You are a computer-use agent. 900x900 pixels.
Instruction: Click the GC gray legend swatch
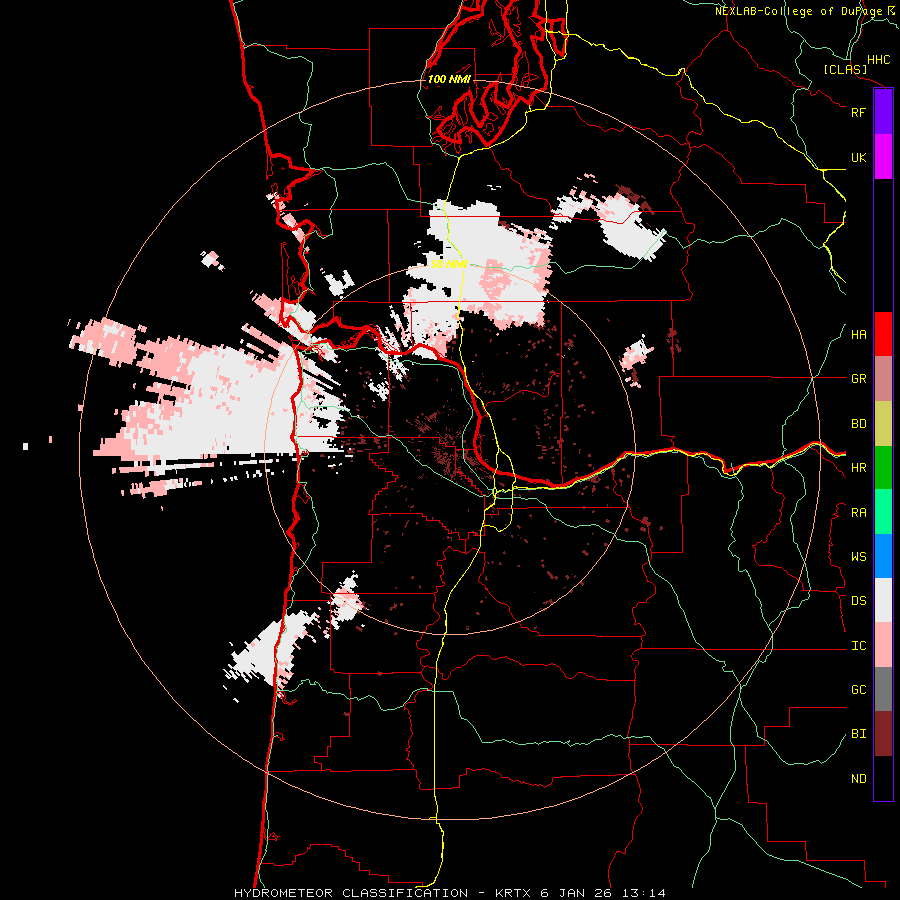tap(883, 689)
